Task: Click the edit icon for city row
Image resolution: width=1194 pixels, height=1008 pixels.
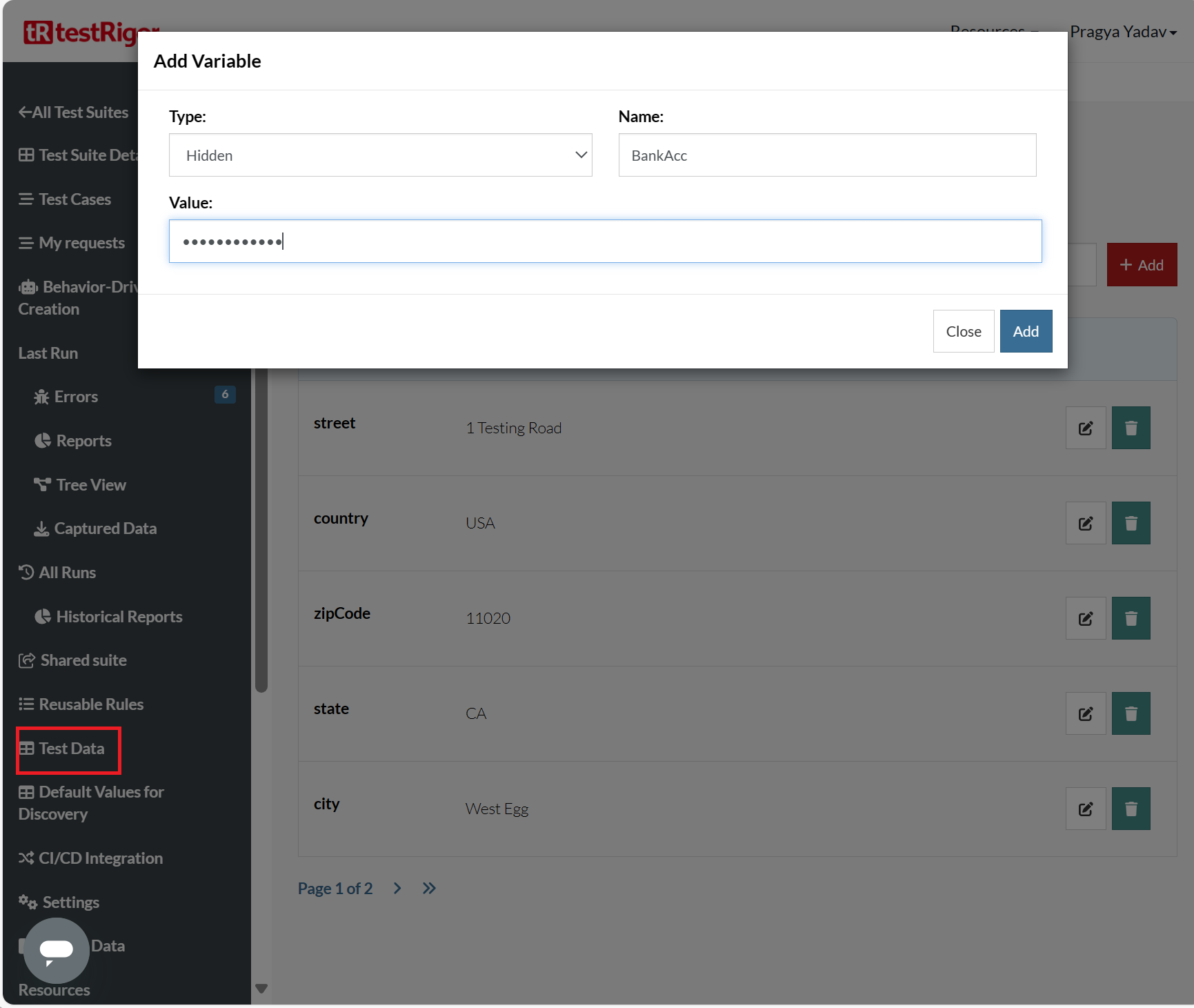Action: tap(1085, 809)
